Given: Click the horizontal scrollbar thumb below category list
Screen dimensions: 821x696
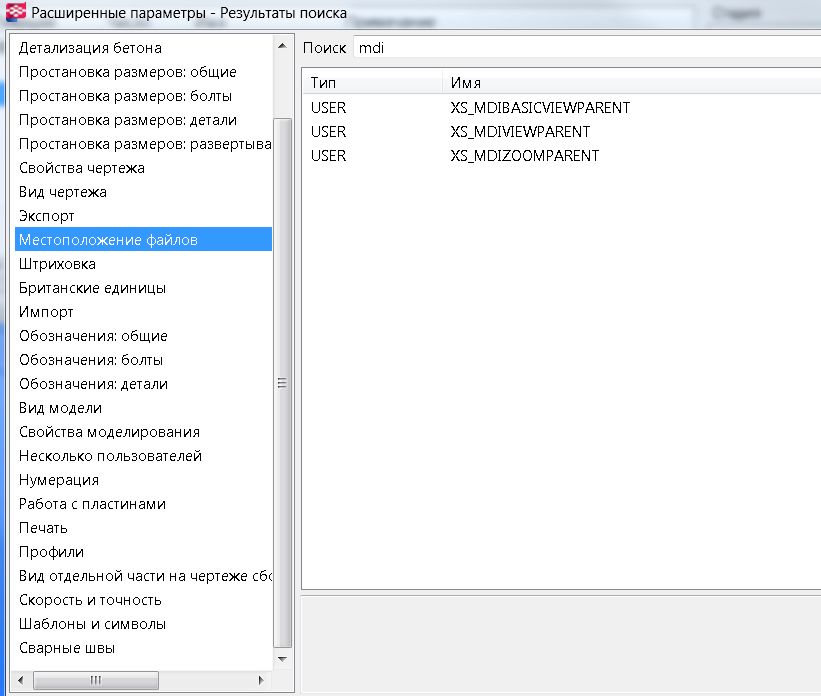Looking at the screenshot, I should tap(96, 680).
